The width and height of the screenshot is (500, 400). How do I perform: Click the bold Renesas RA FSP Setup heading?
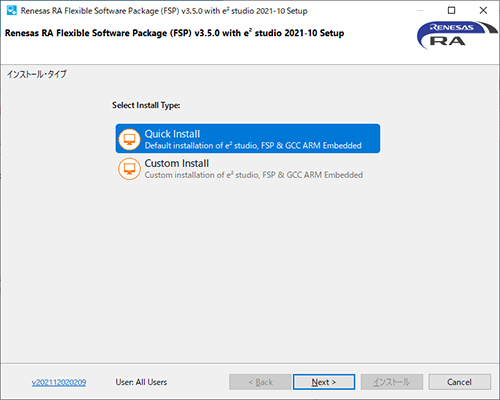(x=174, y=33)
